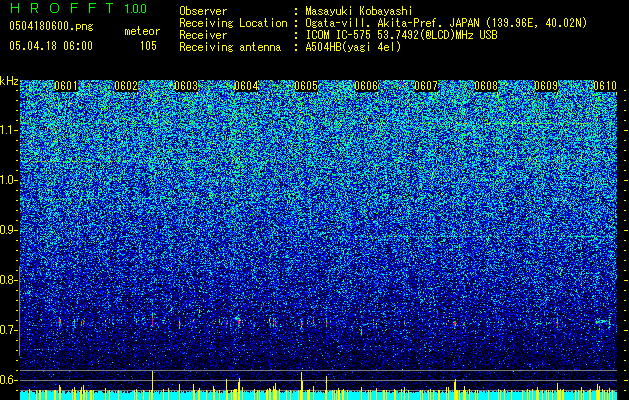Click the 0.7 kHz axis label
Screen dimensions: 629x400
point(9,330)
